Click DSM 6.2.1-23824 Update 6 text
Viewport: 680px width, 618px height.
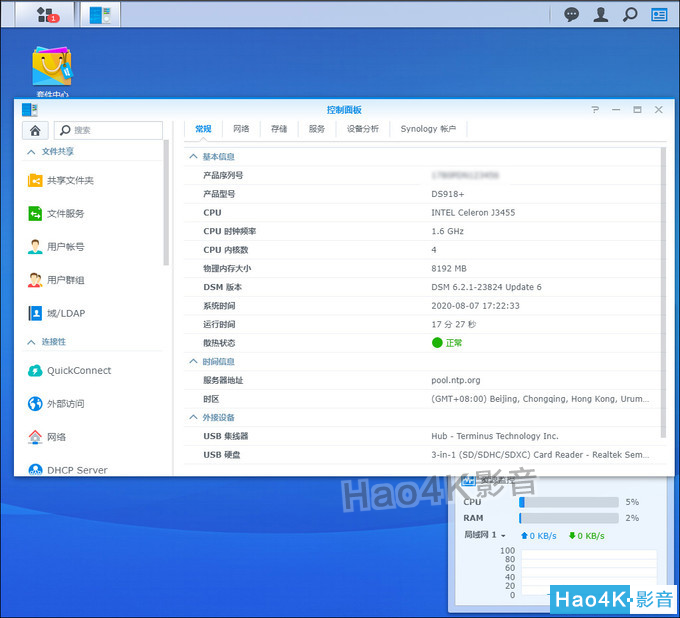[x=486, y=287]
